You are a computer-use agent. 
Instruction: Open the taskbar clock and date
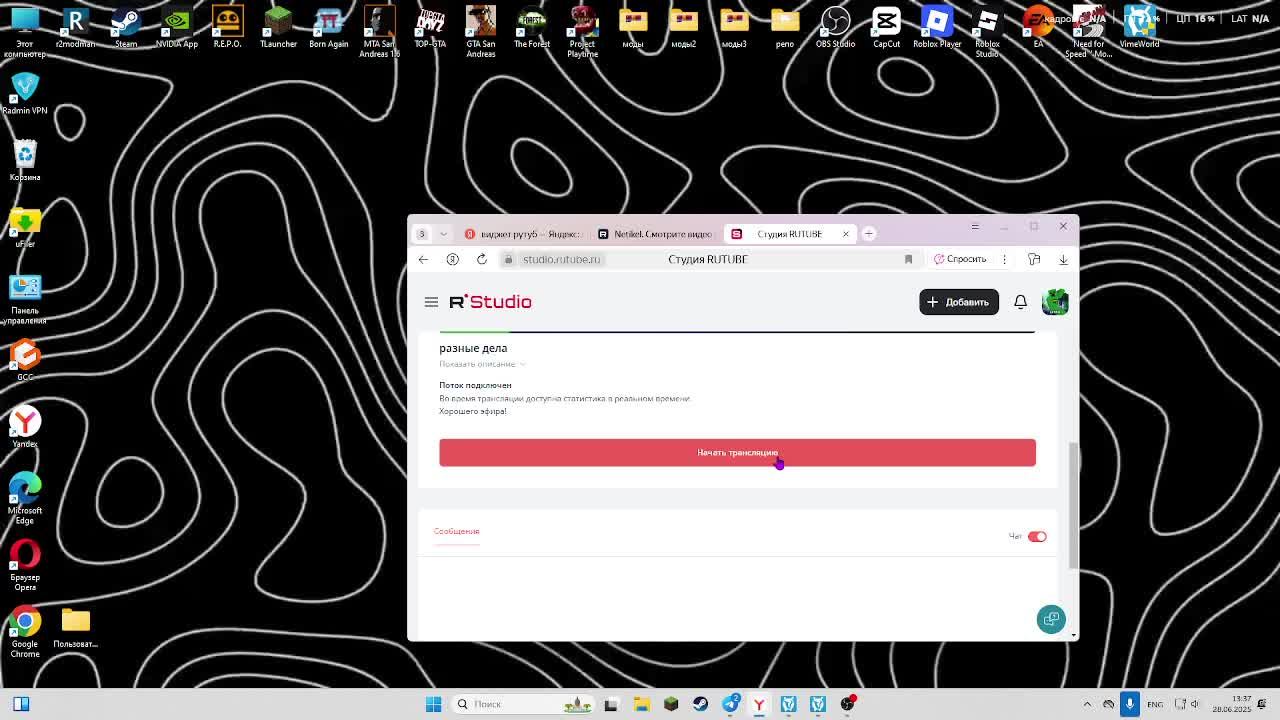pyautogui.click(x=1231, y=704)
